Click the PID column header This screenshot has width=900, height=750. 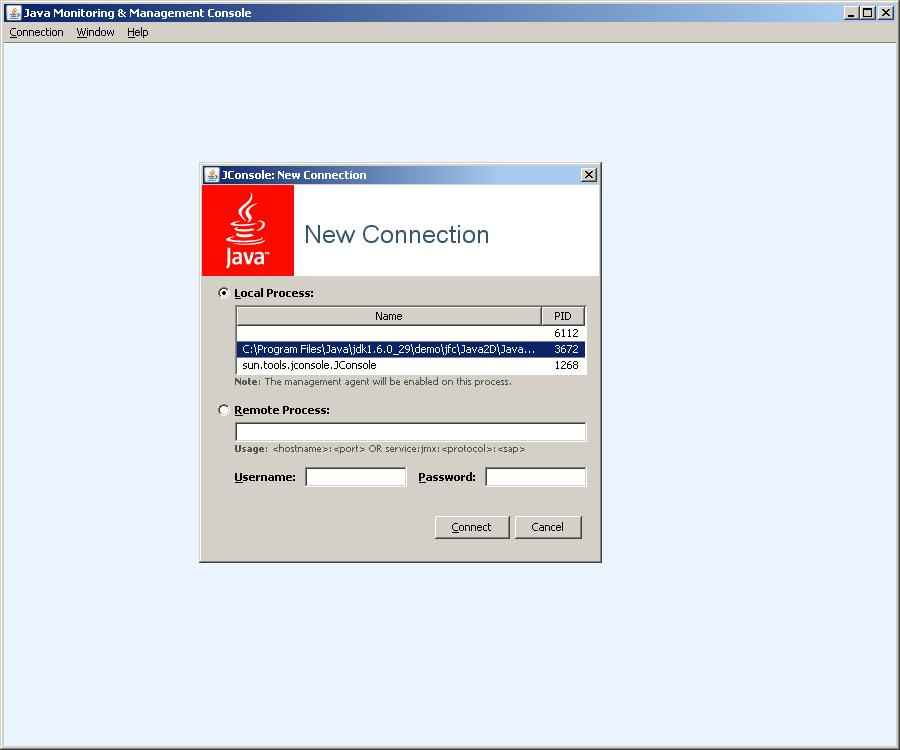(562, 315)
